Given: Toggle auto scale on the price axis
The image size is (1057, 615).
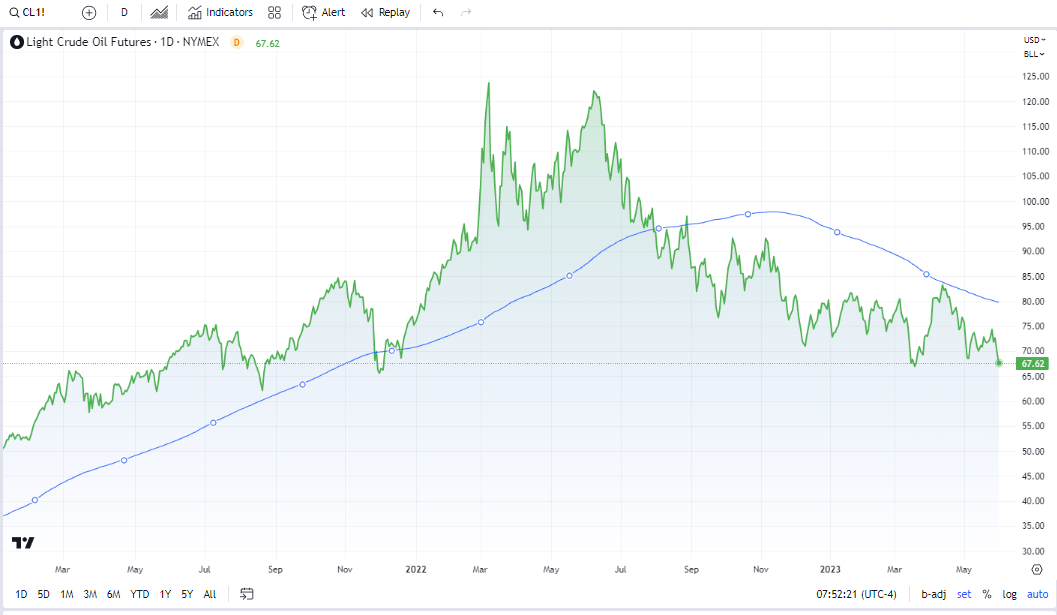Looking at the screenshot, I should [x=1037, y=594].
